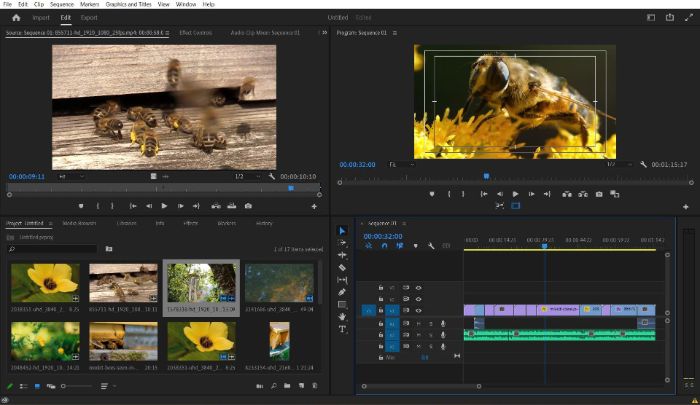700x405 pixels.
Task: Open Project panel hamburger menu
Action: pyautogui.click(x=50, y=223)
